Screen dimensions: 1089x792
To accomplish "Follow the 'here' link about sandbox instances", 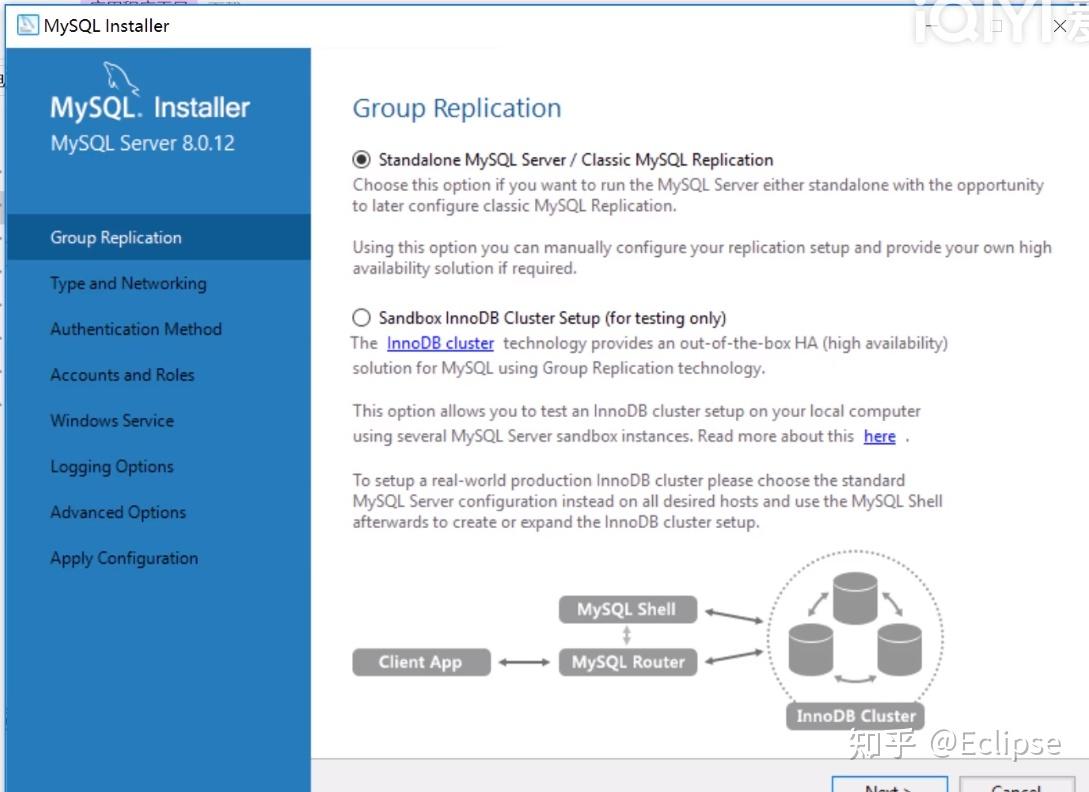I will coord(879,436).
